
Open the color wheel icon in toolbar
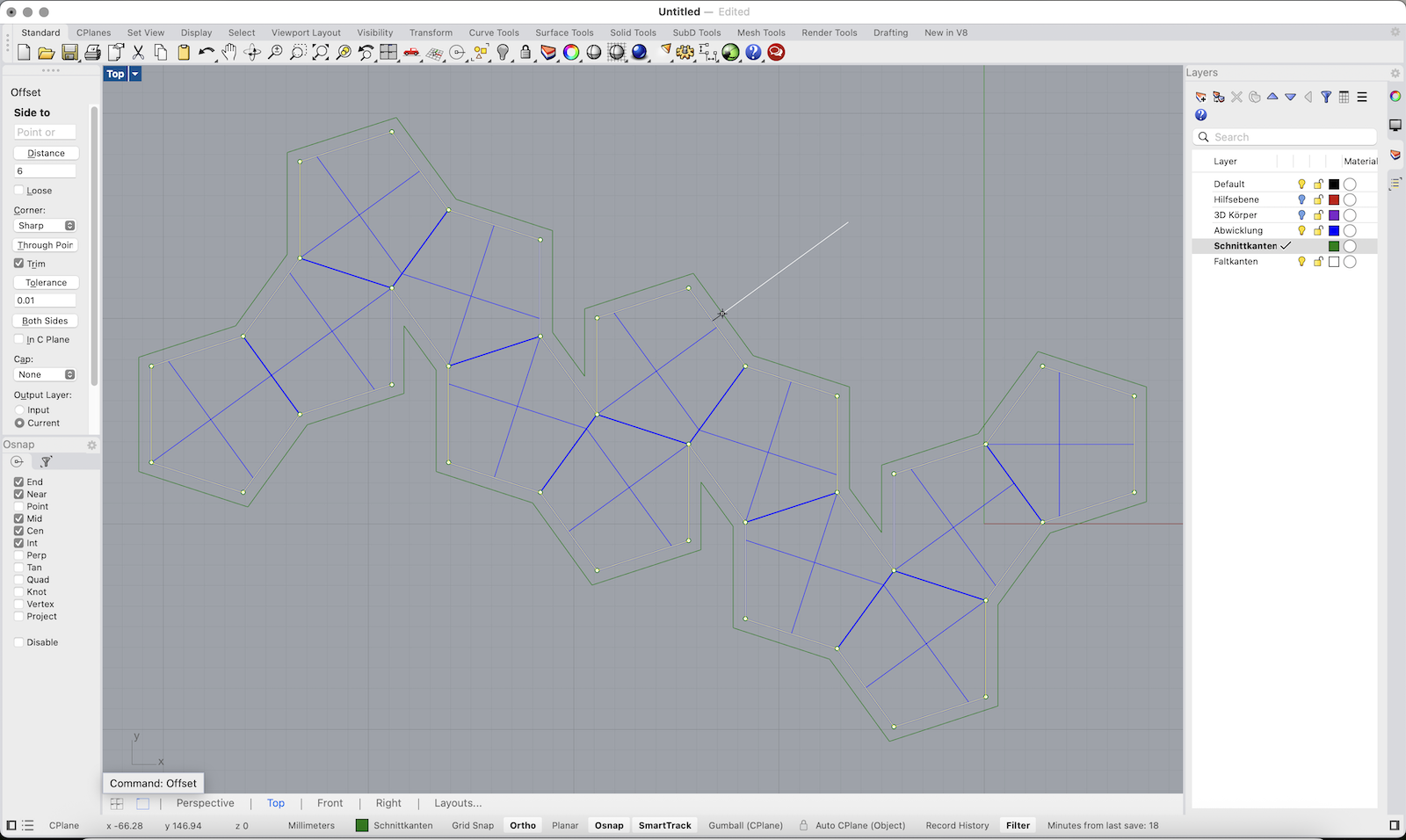tap(571, 53)
